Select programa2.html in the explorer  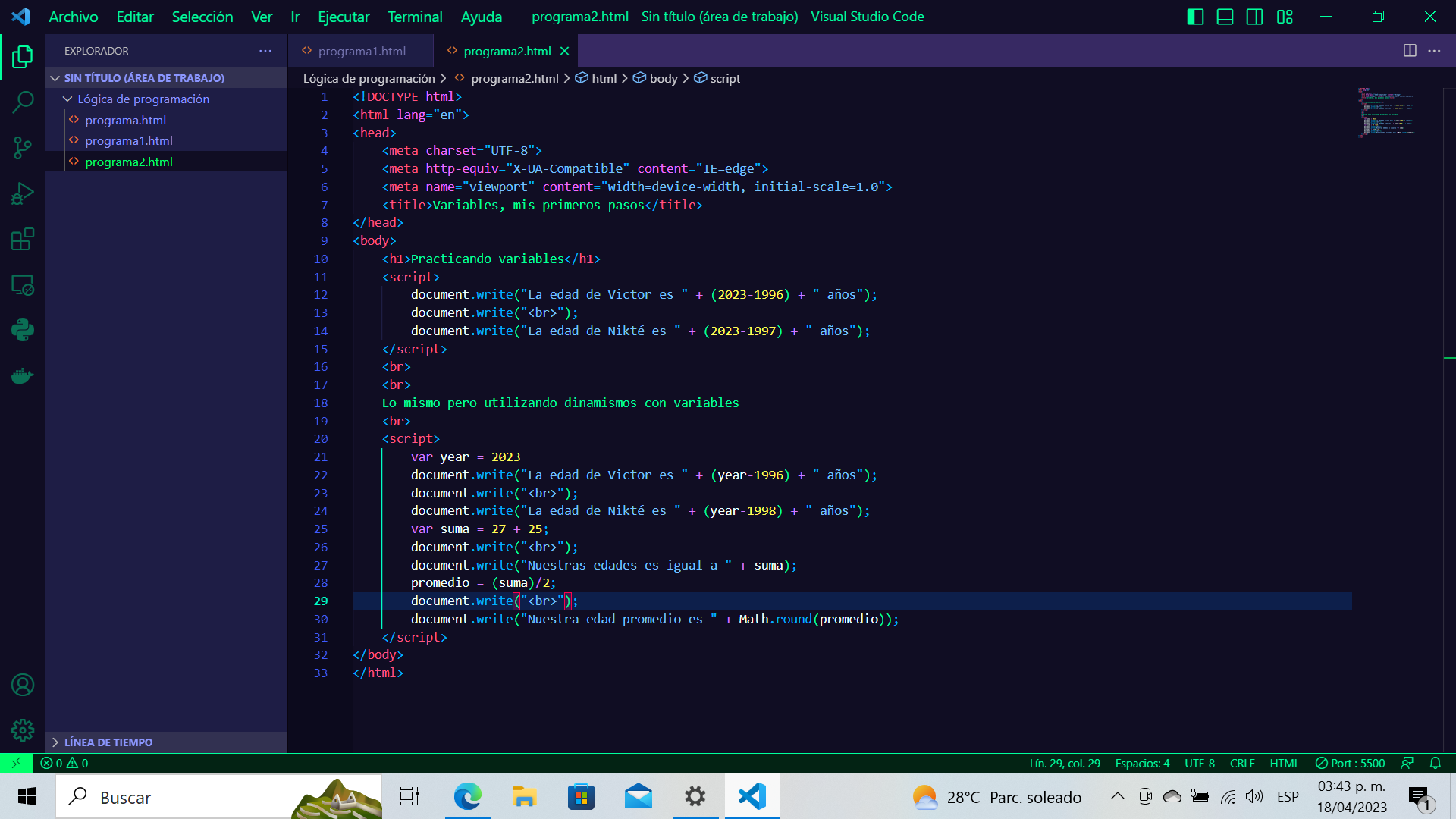pos(129,162)
